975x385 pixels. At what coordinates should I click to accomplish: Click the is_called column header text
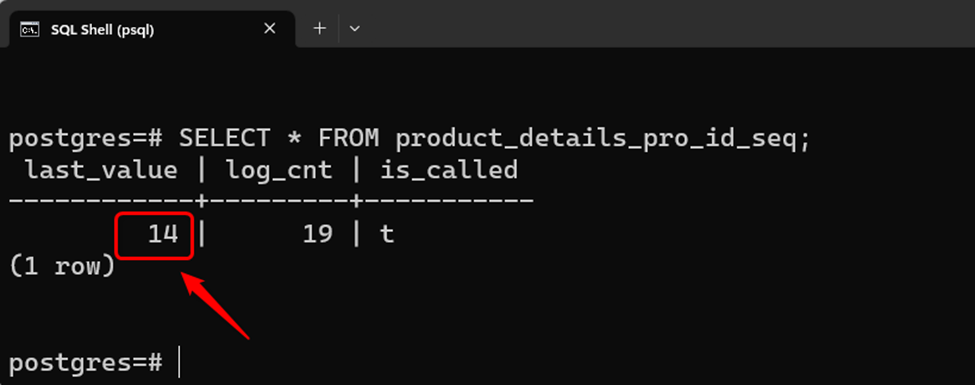click(x=449, y=170)
